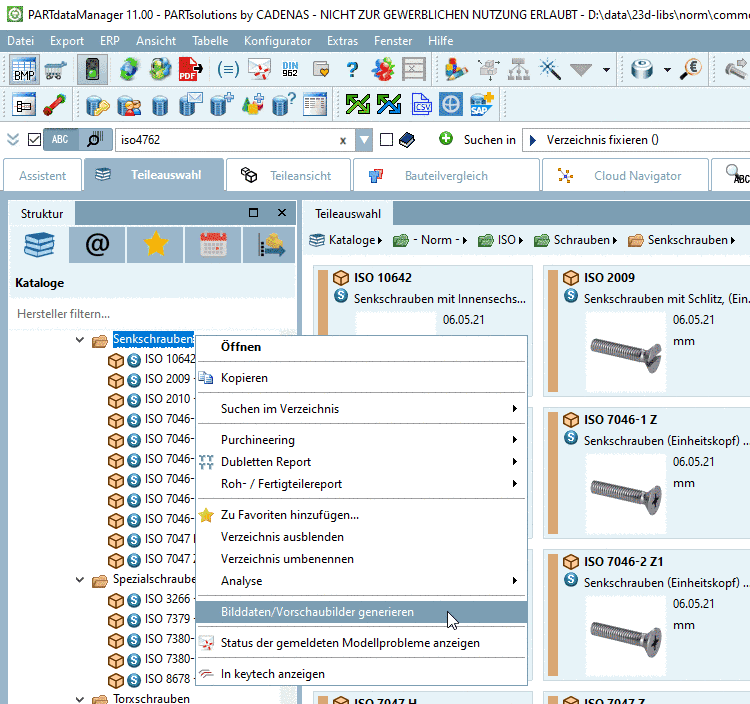This screenshot has height=704, width=750.
Task: Expand the Kataloge breadcrumb arrow
Action: (380, 240)
